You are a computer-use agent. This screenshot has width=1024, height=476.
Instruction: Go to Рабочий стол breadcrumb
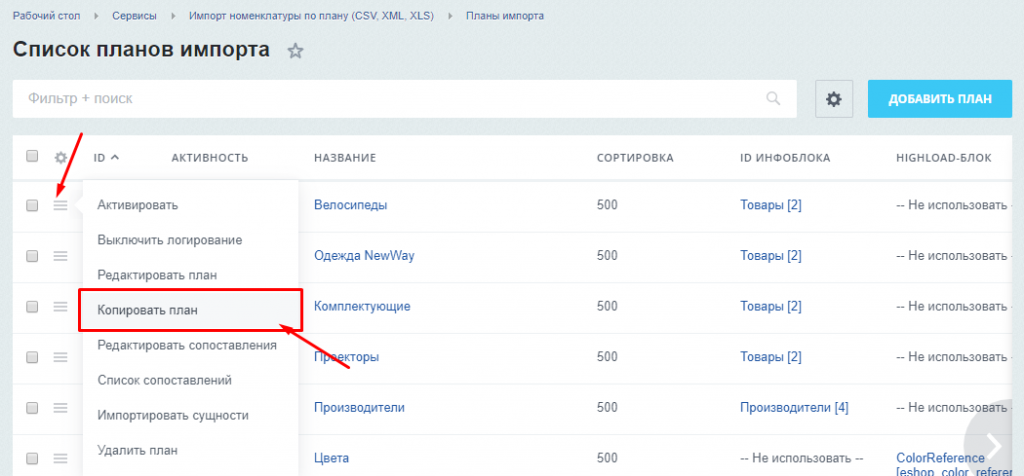coord(46,16)
